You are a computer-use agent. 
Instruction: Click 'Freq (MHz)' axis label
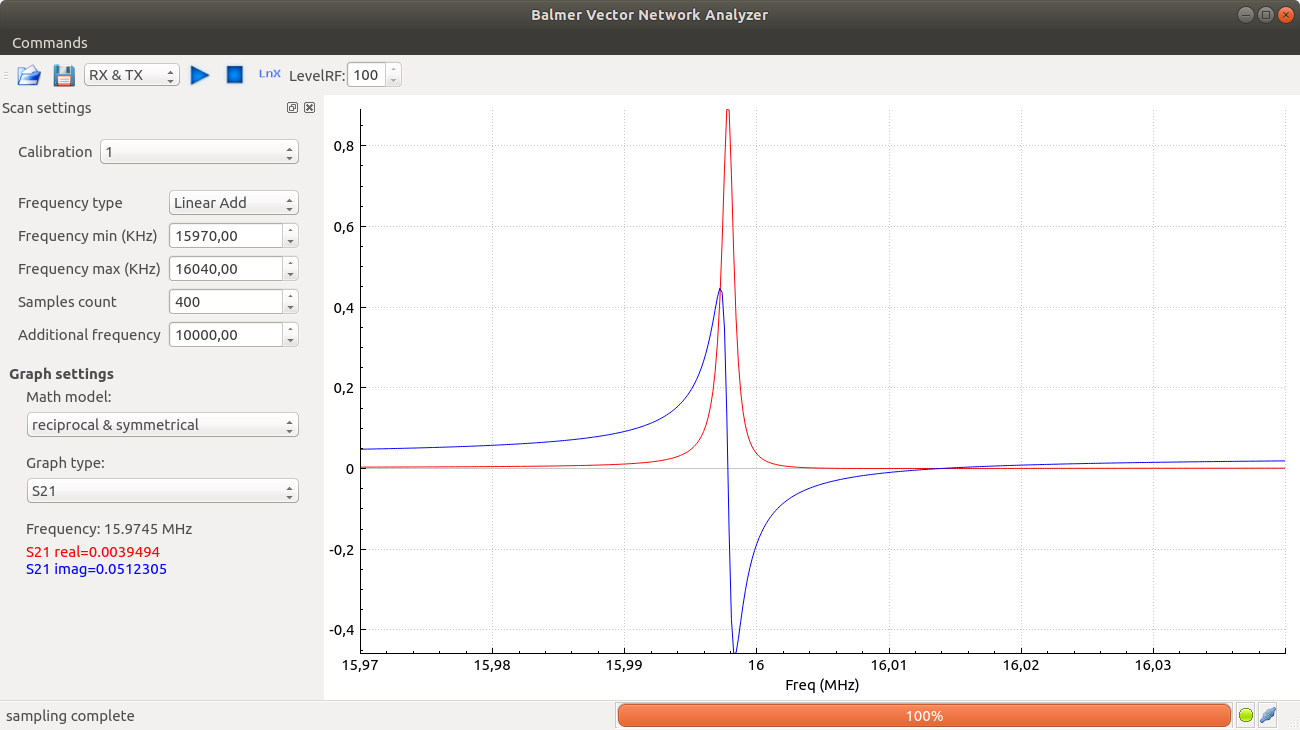point(822,685)
